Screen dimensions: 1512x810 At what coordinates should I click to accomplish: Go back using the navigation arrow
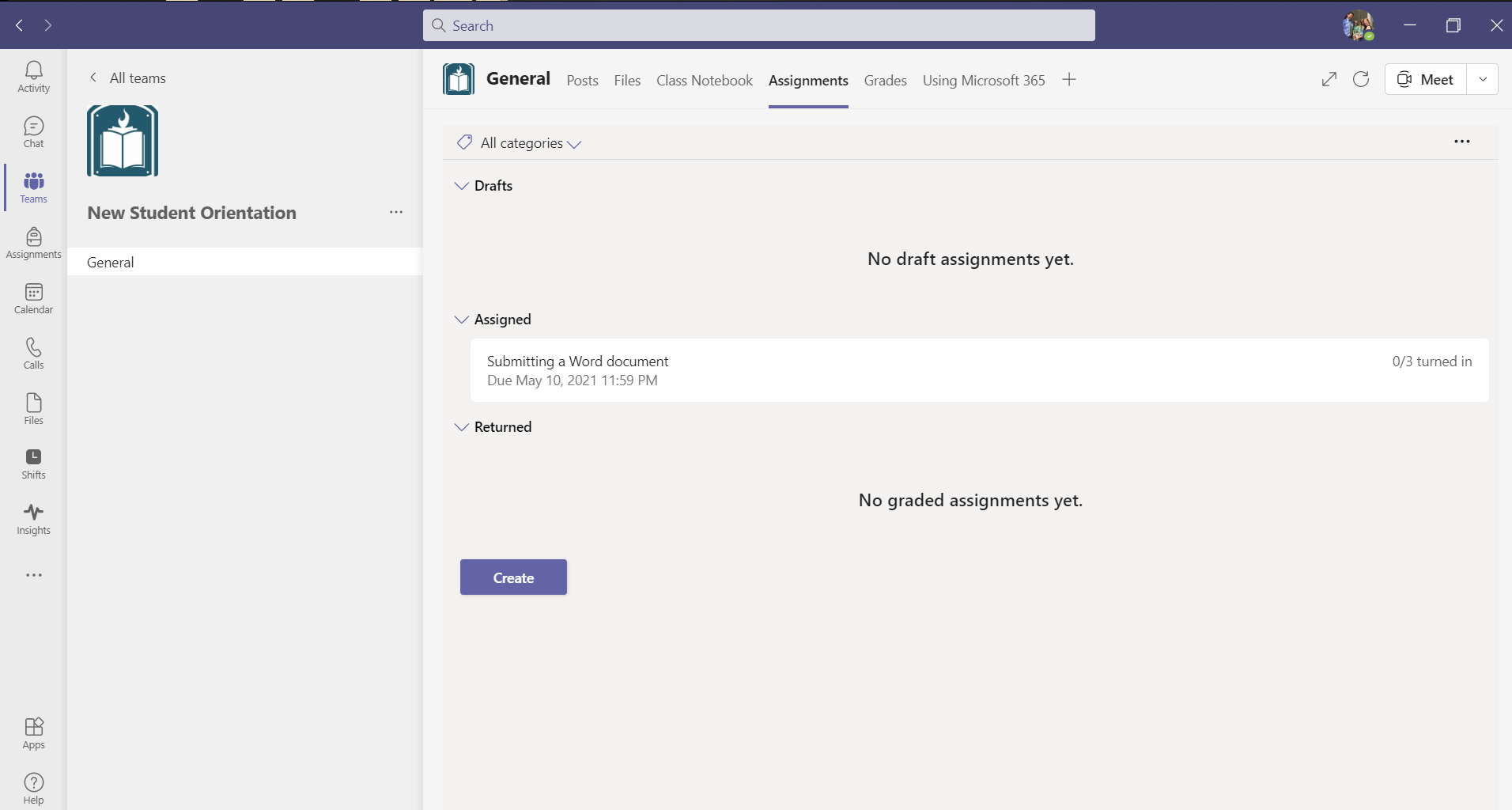(20, 25)
